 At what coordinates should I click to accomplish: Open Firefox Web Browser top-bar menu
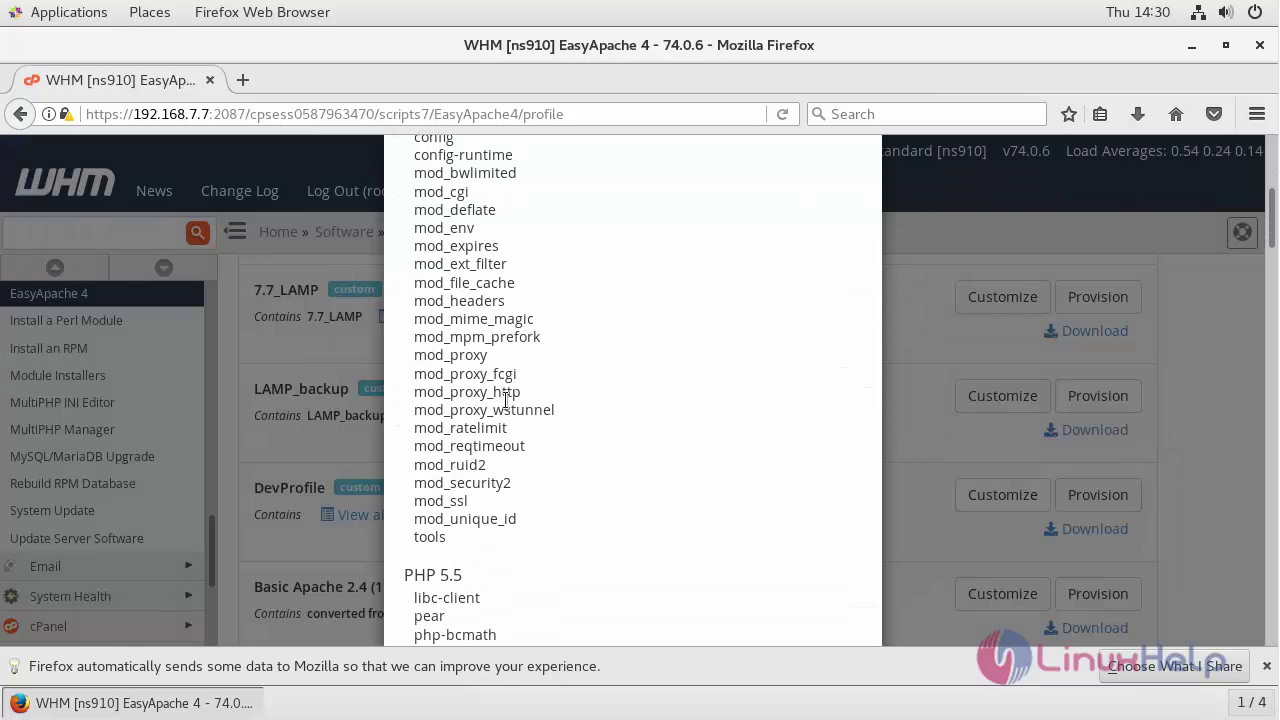click(262, 12)
